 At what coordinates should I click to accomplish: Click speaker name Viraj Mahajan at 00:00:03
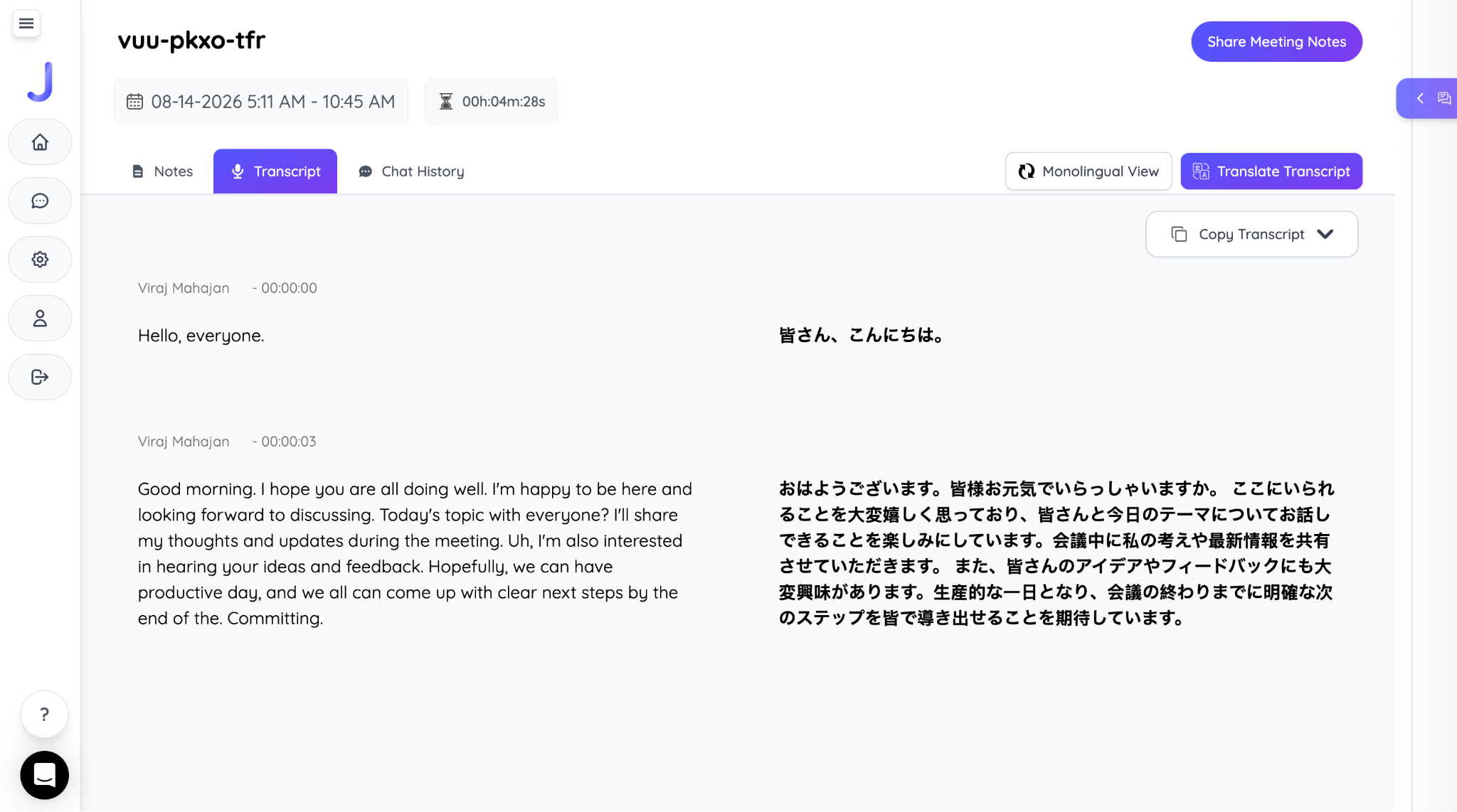click(184, 442)
